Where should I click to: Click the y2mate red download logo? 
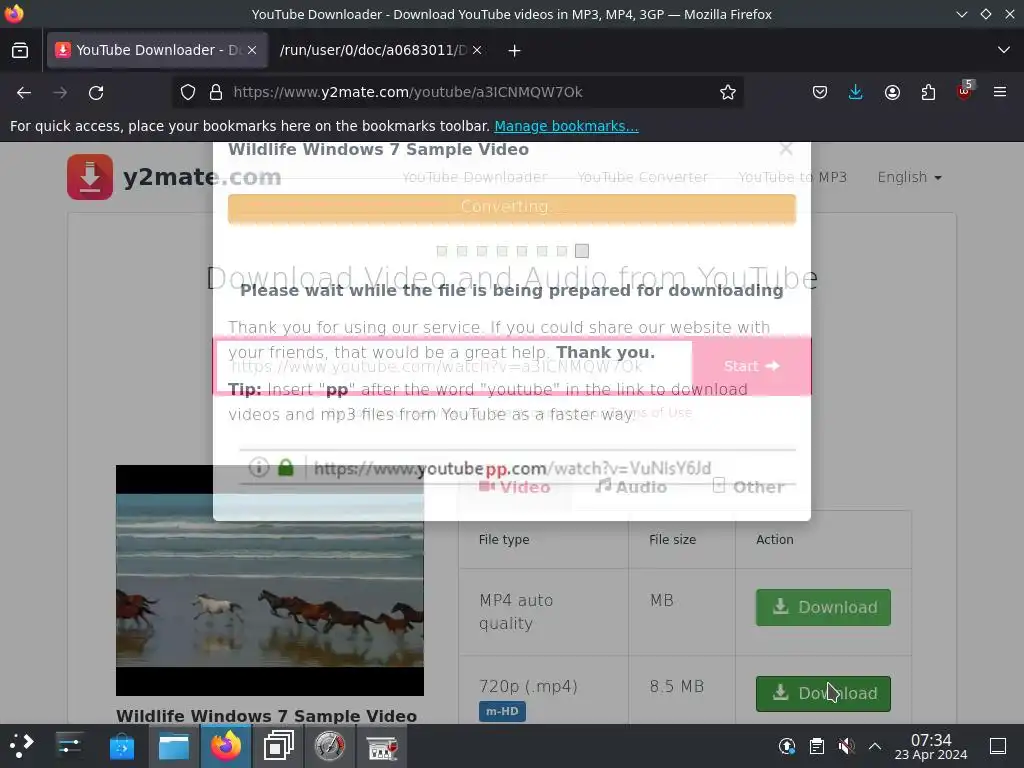tap(90, 177)
